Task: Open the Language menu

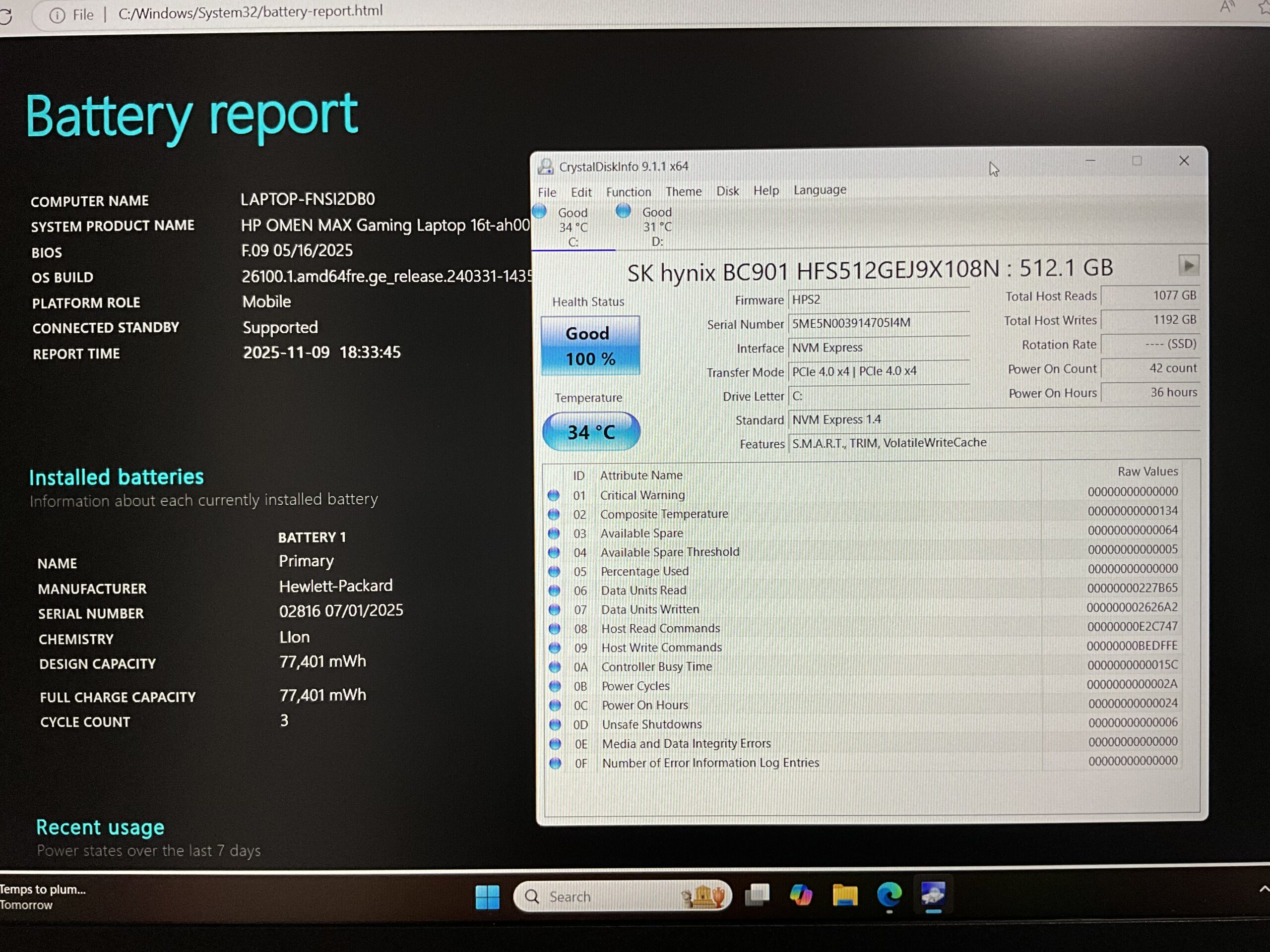Action: pos(820,190)
